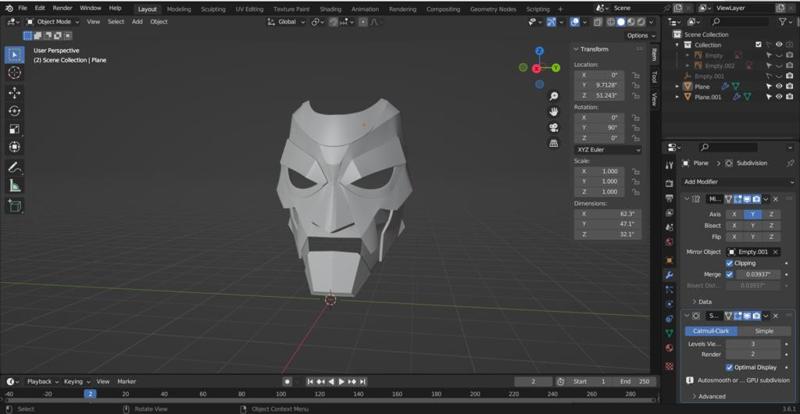800x414 pixels.
Task: Open the Material properties tab icon
Action: [x=669, y=348]
